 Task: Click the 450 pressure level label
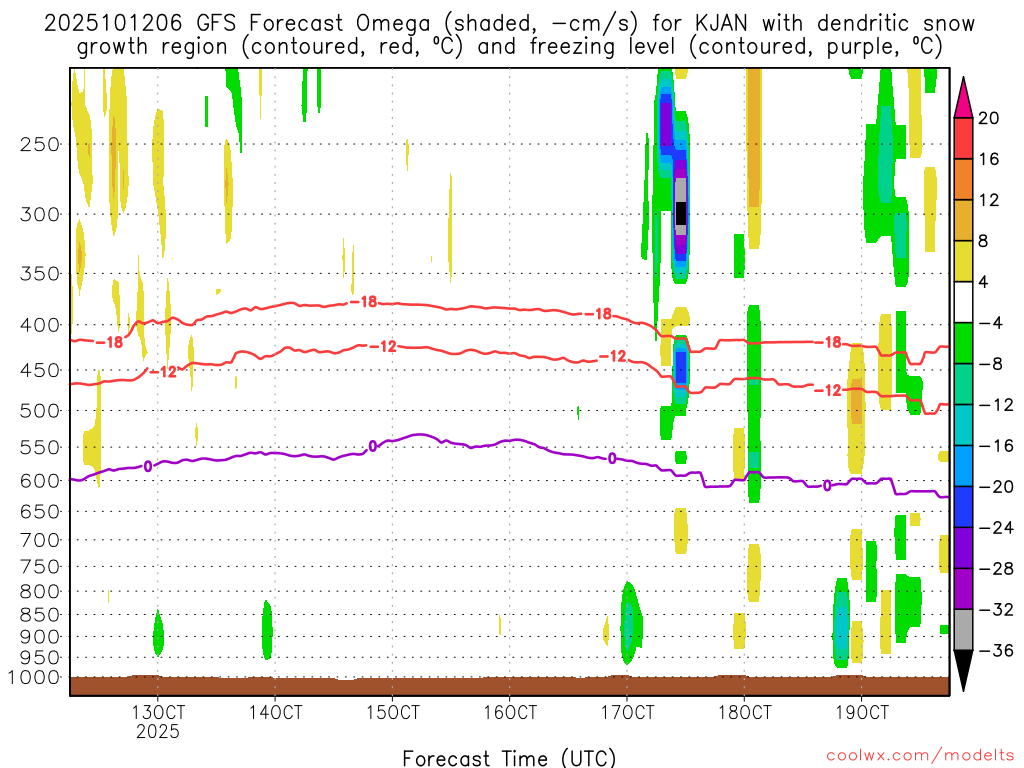(40, 370)
